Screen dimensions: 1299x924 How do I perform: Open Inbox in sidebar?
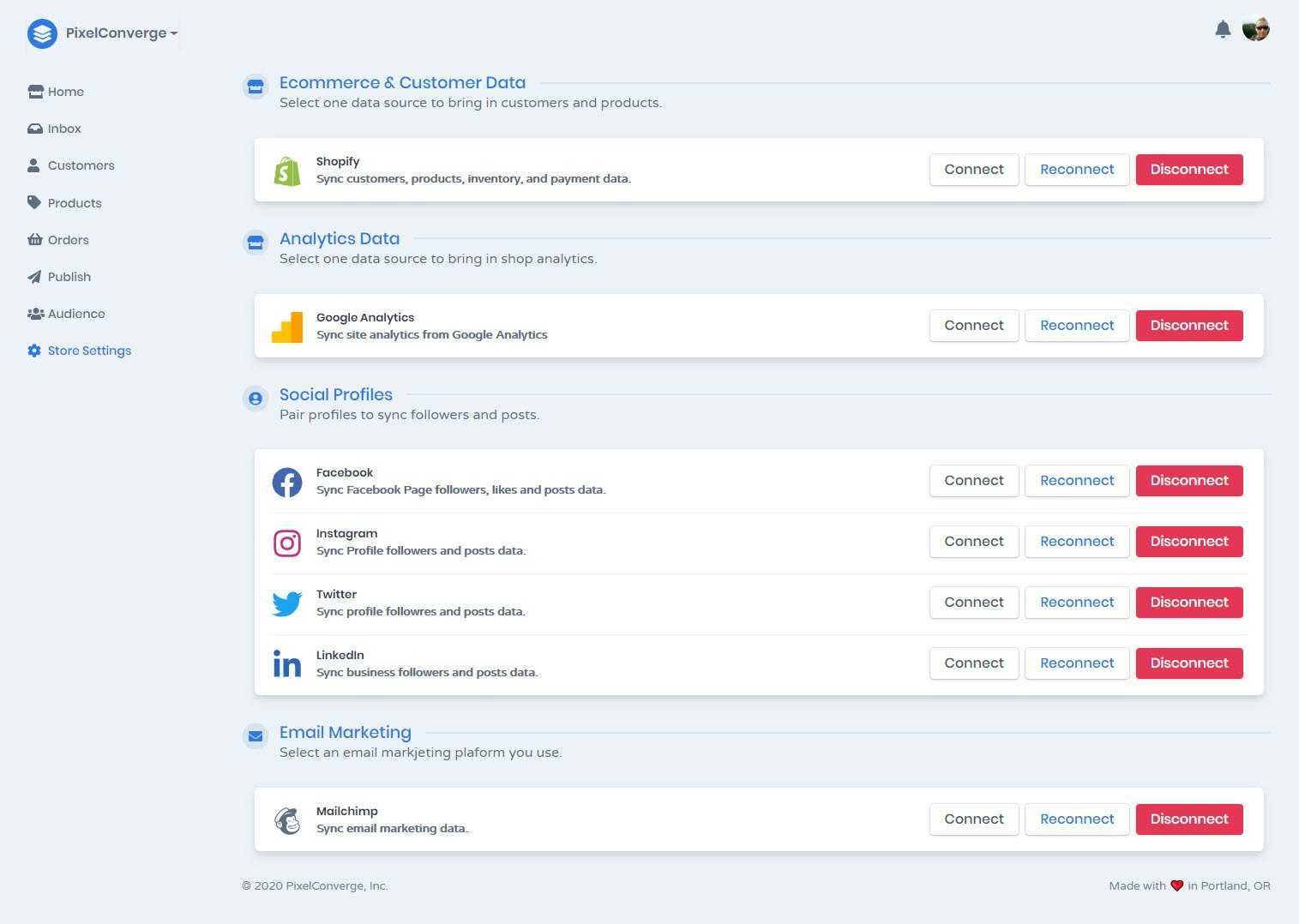click(x=54, y=129)
